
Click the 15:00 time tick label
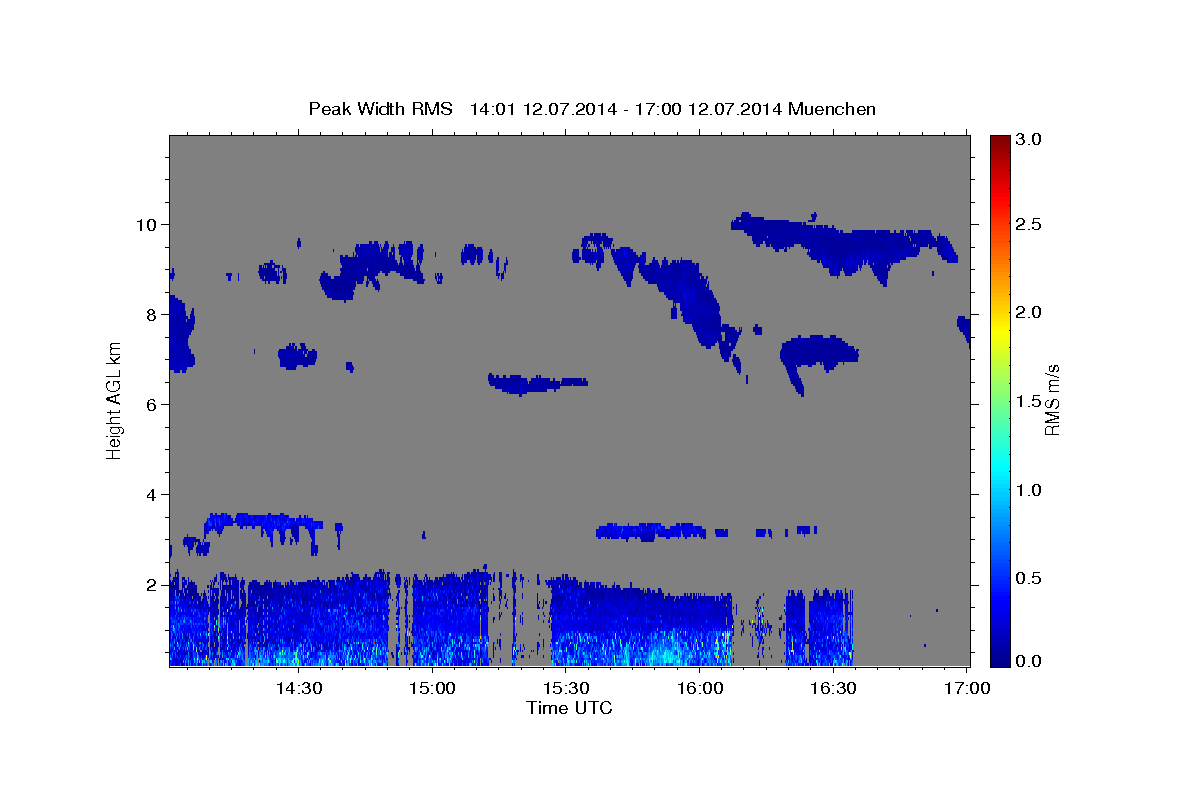pyautogui.click(x=432, y=688)
